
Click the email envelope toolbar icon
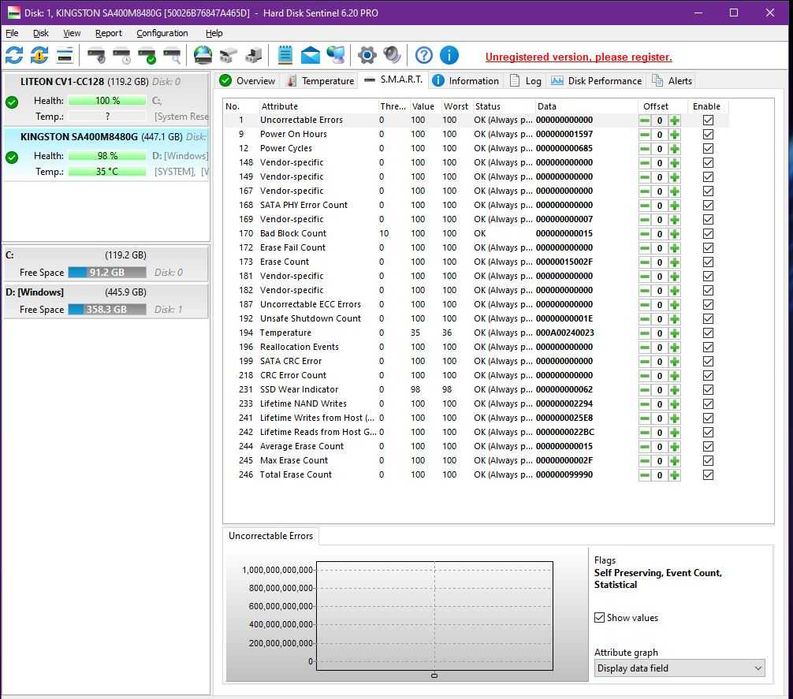point(311,55)
